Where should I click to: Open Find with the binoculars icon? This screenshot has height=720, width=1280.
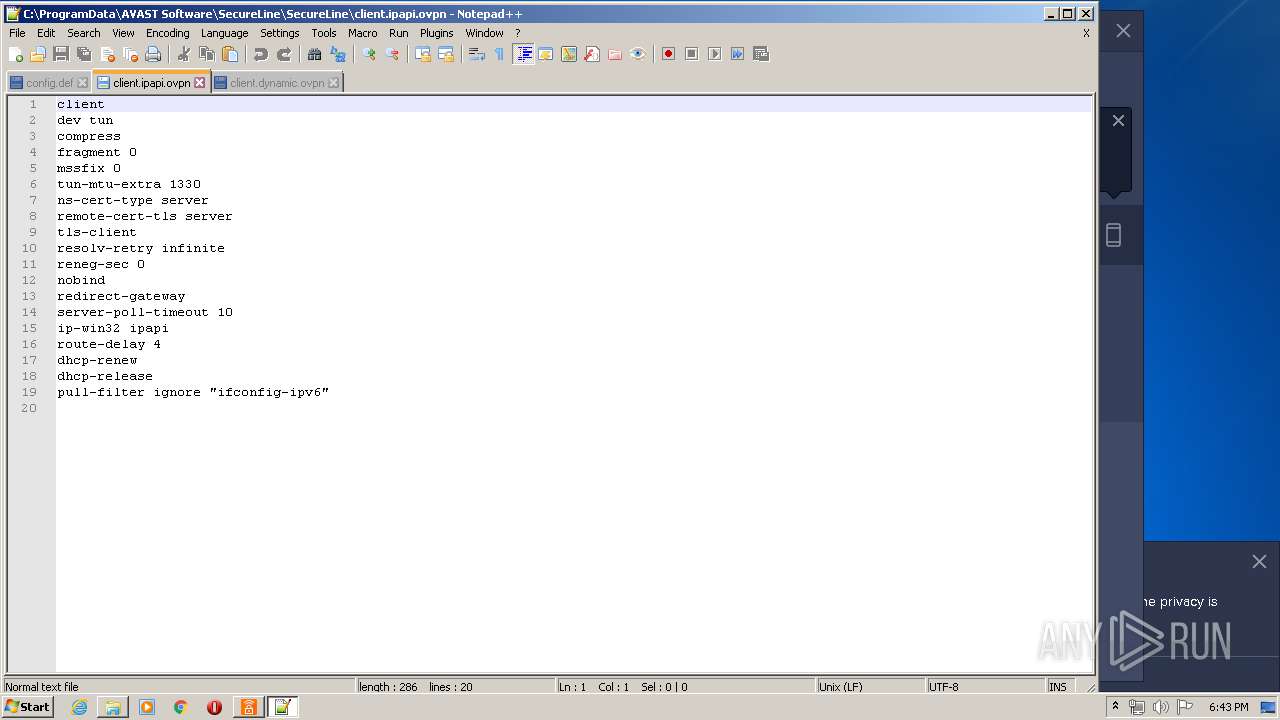[x=315, y=54]
